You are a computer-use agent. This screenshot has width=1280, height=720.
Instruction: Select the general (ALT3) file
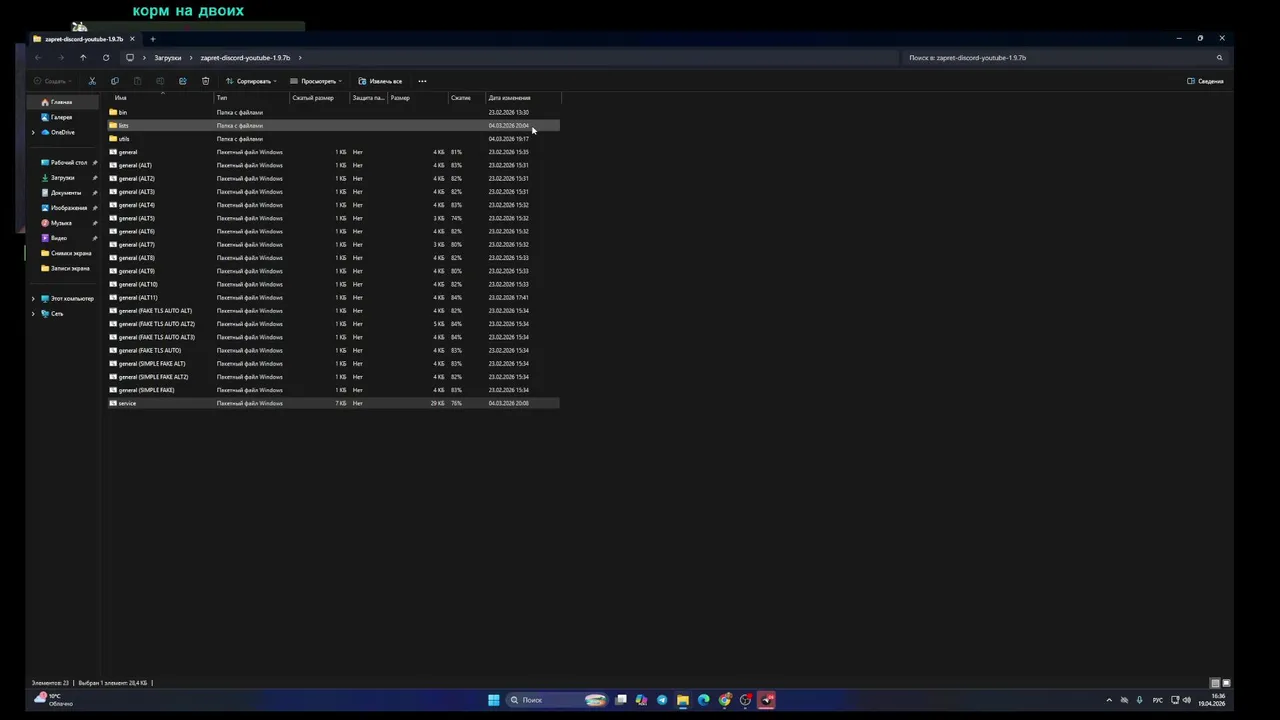(333, 192)
